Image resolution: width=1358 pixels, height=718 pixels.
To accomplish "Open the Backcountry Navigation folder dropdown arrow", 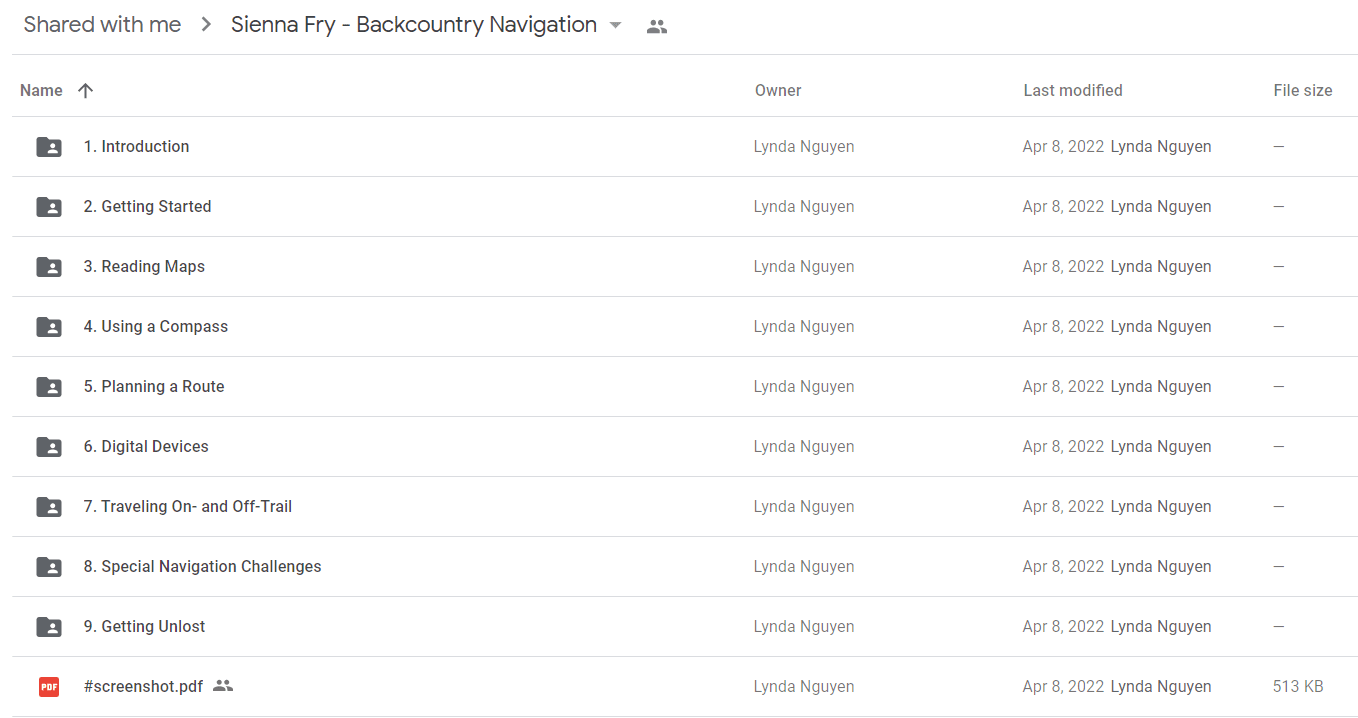I will (x=616, y=25).
